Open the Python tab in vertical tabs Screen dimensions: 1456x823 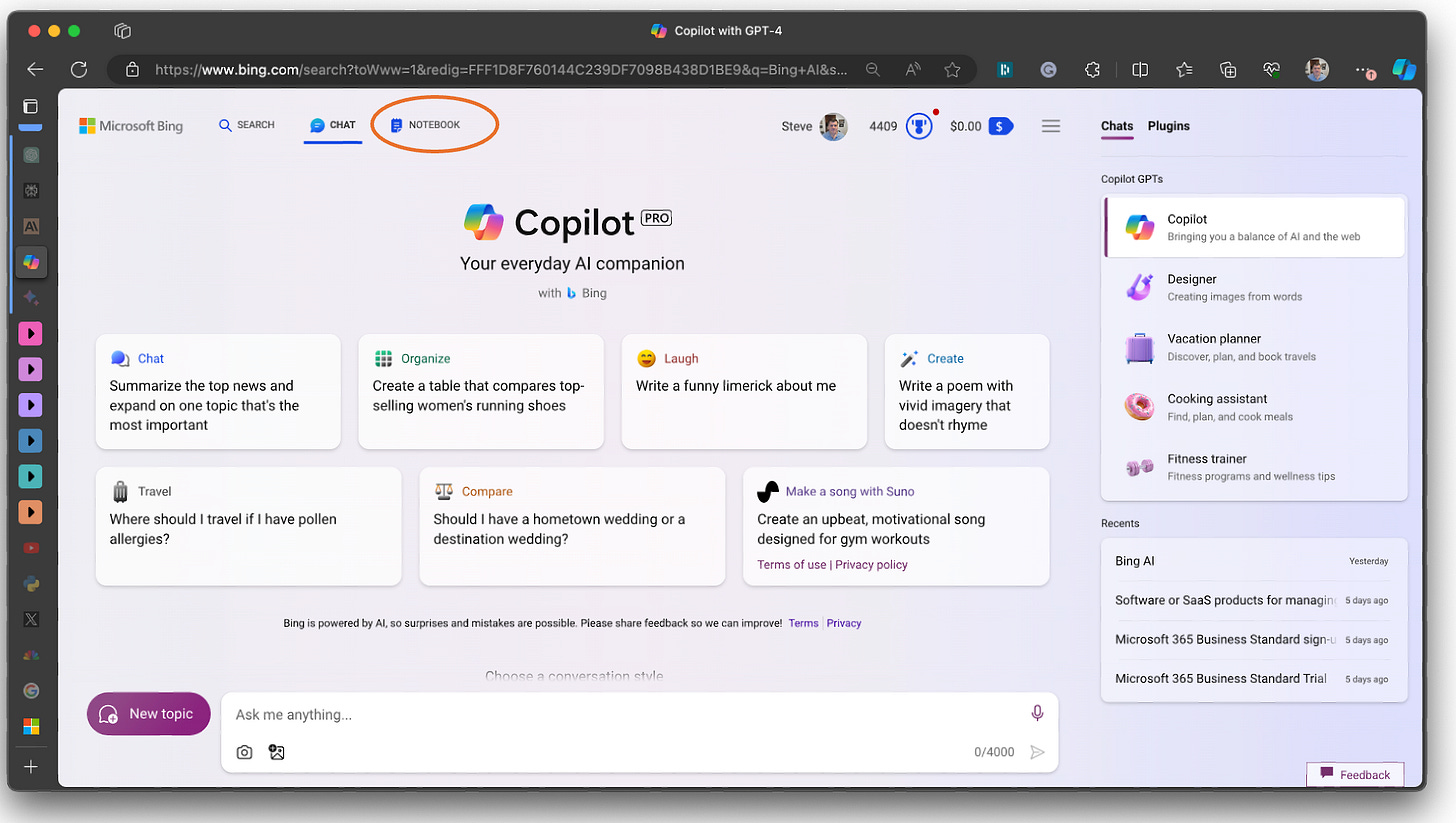[x=31, y=583]
